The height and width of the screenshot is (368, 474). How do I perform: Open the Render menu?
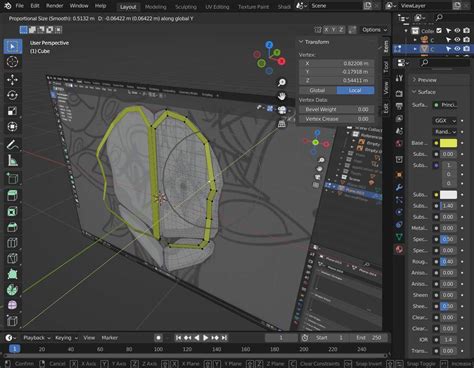54,6
